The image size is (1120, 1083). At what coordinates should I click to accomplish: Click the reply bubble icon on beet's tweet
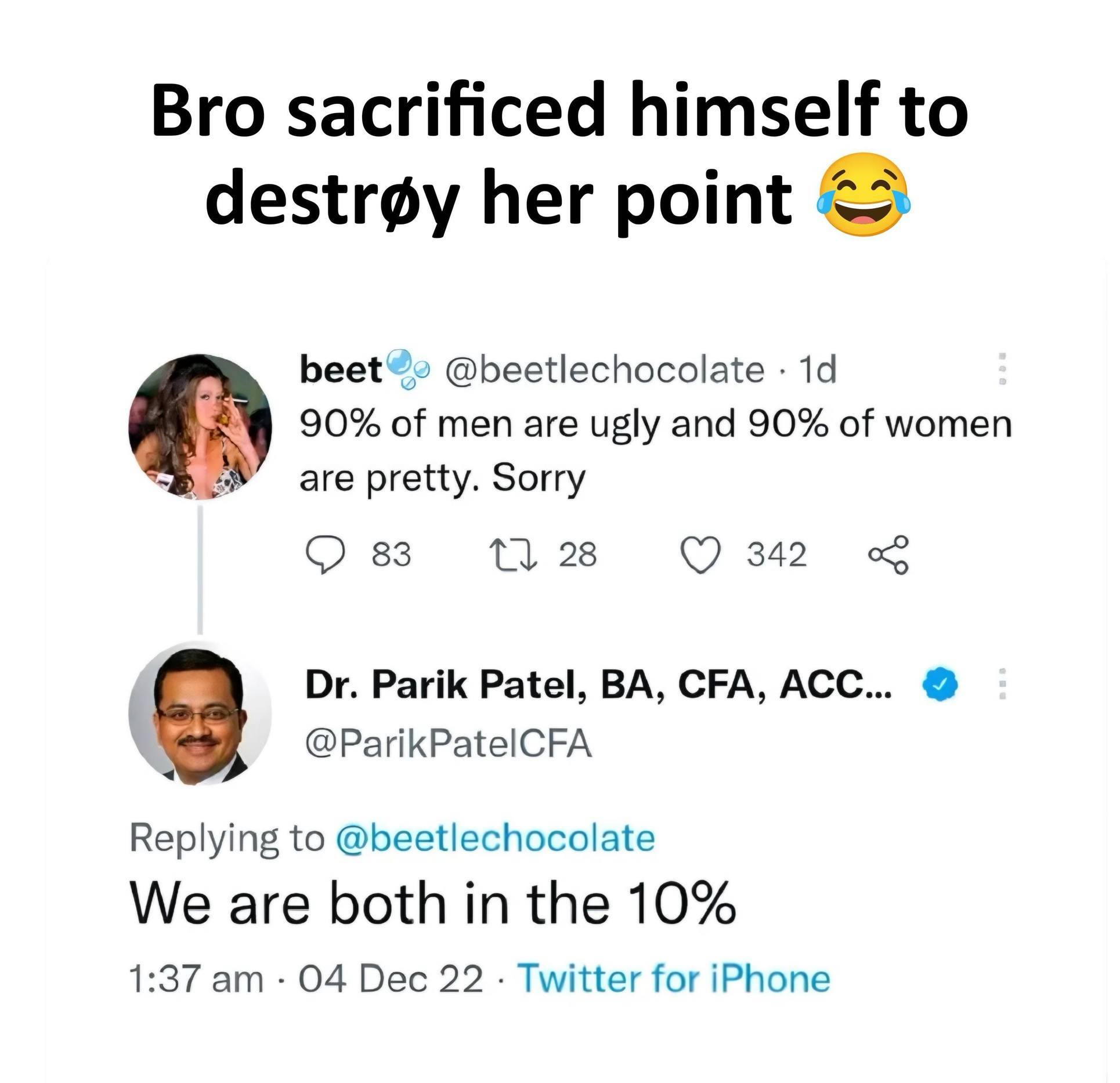coord(325,555)
